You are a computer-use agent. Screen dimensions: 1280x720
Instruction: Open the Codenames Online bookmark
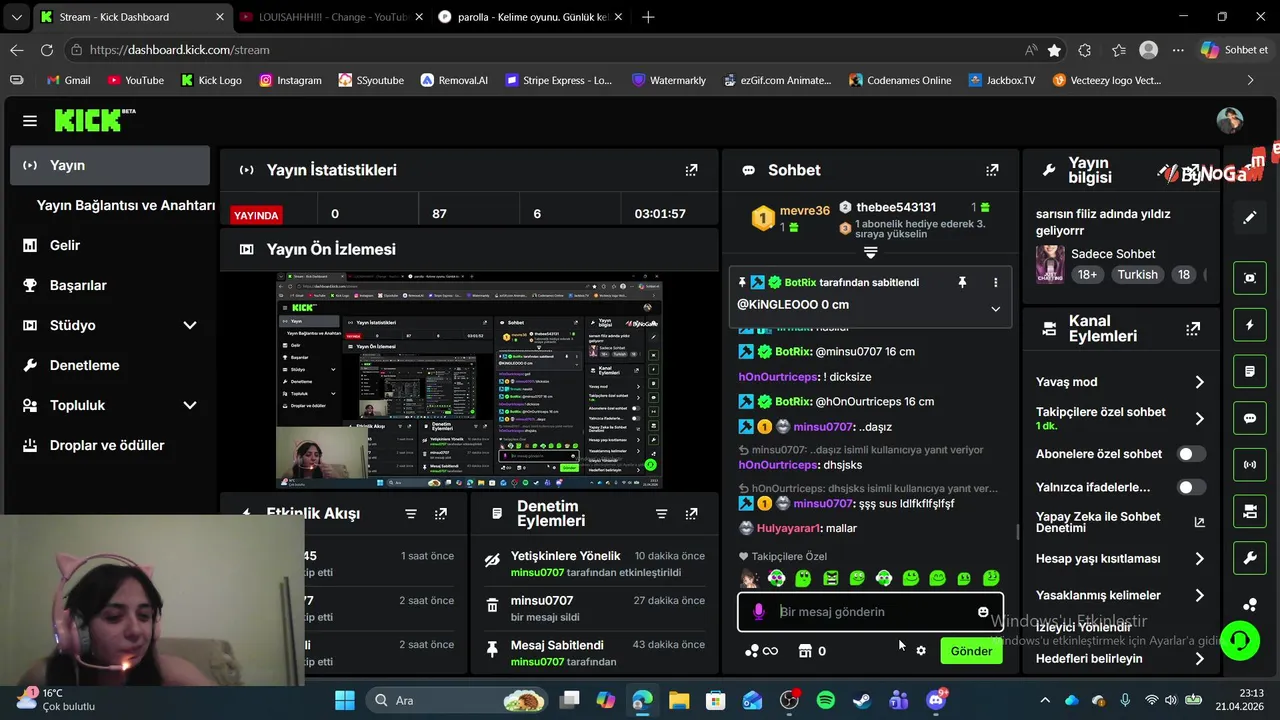click(899, 80)
